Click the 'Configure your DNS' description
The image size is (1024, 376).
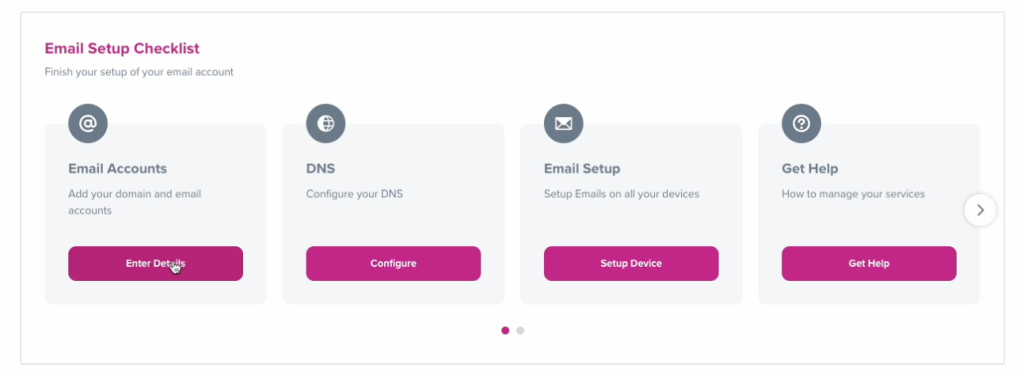[x=355, y=194]
